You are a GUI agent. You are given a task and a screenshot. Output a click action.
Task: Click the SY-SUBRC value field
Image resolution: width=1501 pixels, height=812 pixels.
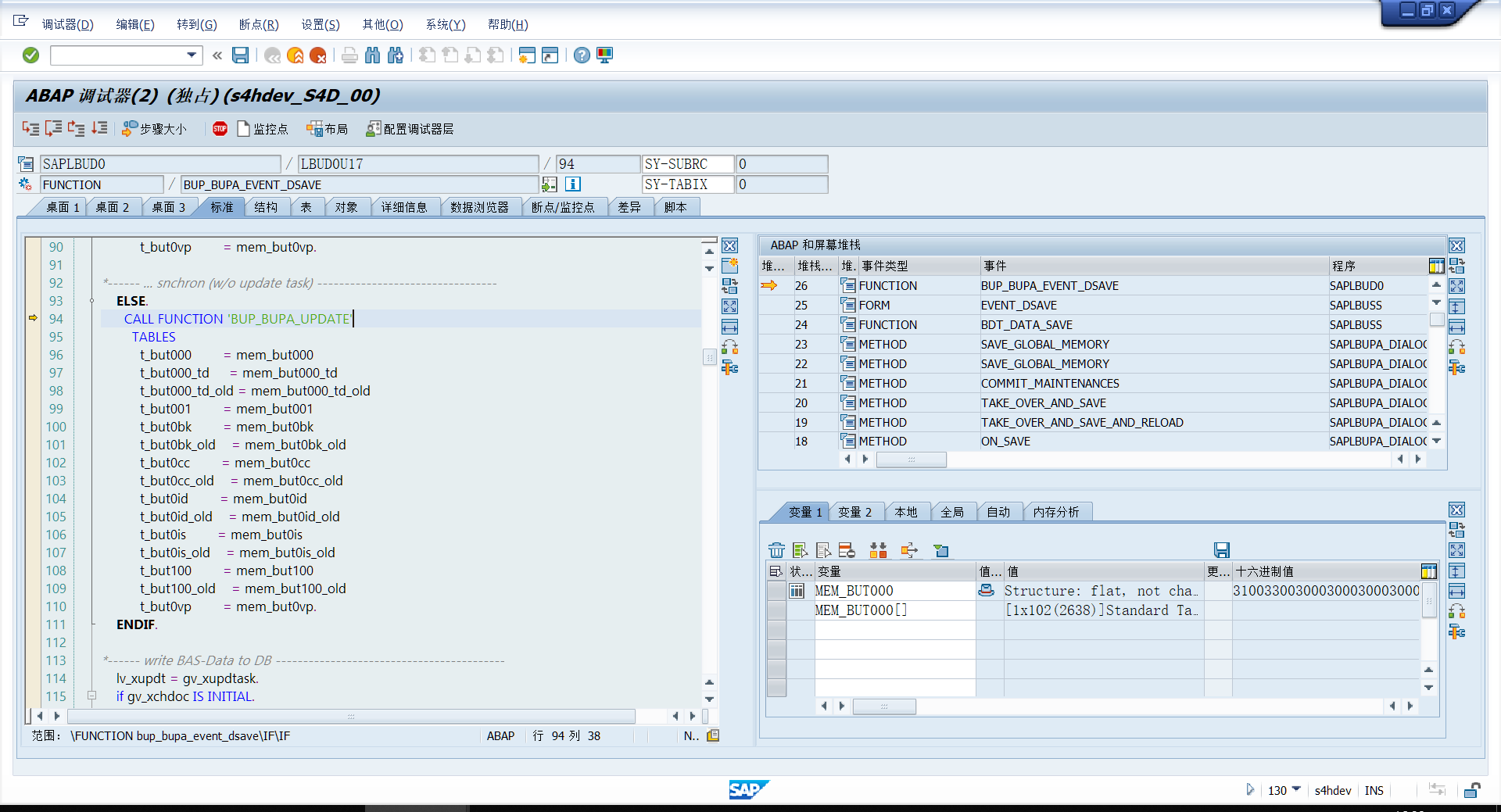click(x=782, y=163)
